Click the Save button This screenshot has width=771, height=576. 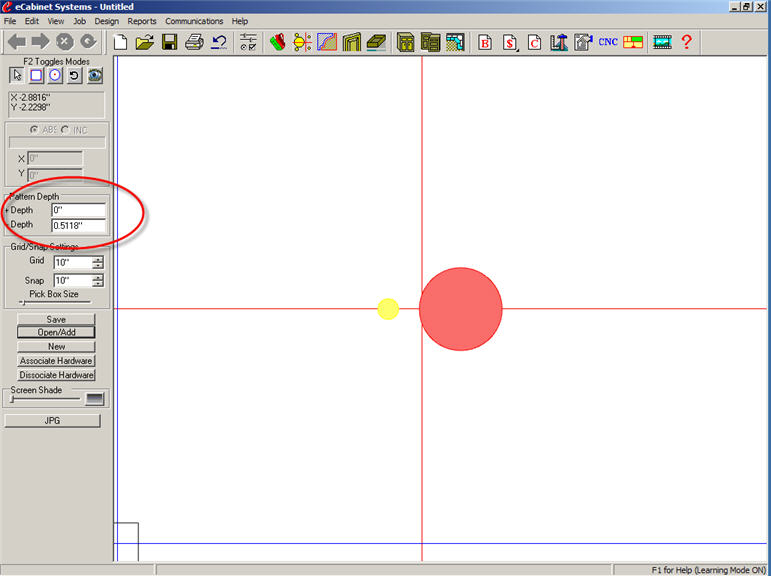click(56, 319)
